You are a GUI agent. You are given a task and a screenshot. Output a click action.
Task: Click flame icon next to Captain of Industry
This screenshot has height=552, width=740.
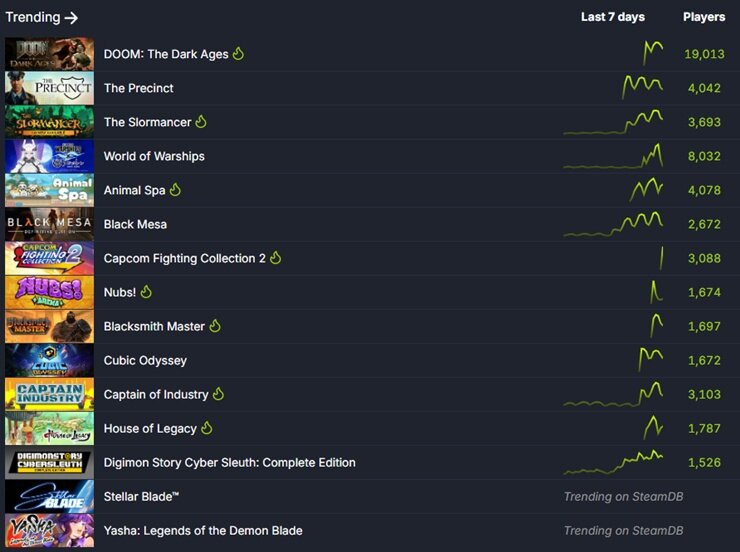point(219,393)
